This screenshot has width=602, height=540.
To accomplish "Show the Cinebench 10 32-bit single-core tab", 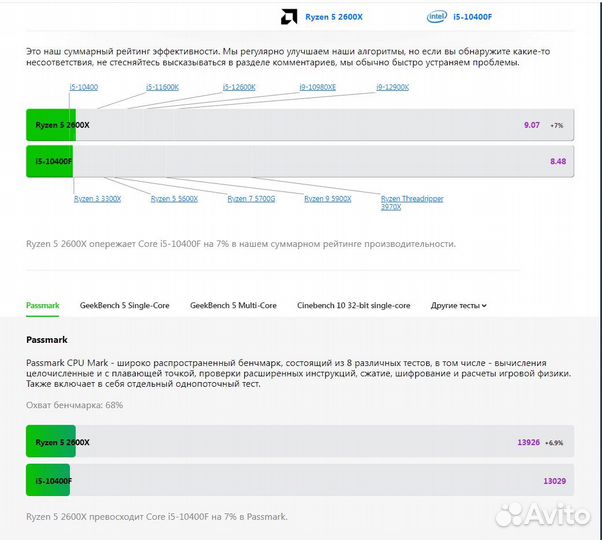I will click(353, 305).
